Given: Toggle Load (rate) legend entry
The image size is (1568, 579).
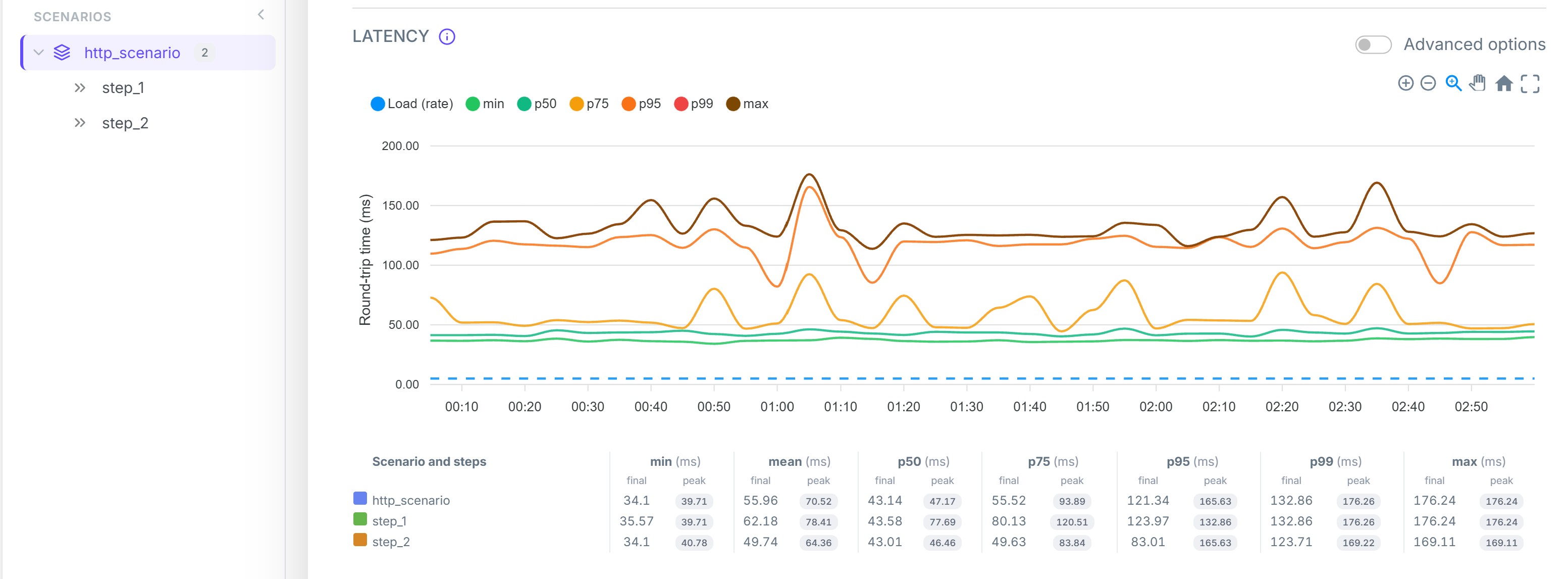Looking at the screenshot, I should click(x=412, y=104).
